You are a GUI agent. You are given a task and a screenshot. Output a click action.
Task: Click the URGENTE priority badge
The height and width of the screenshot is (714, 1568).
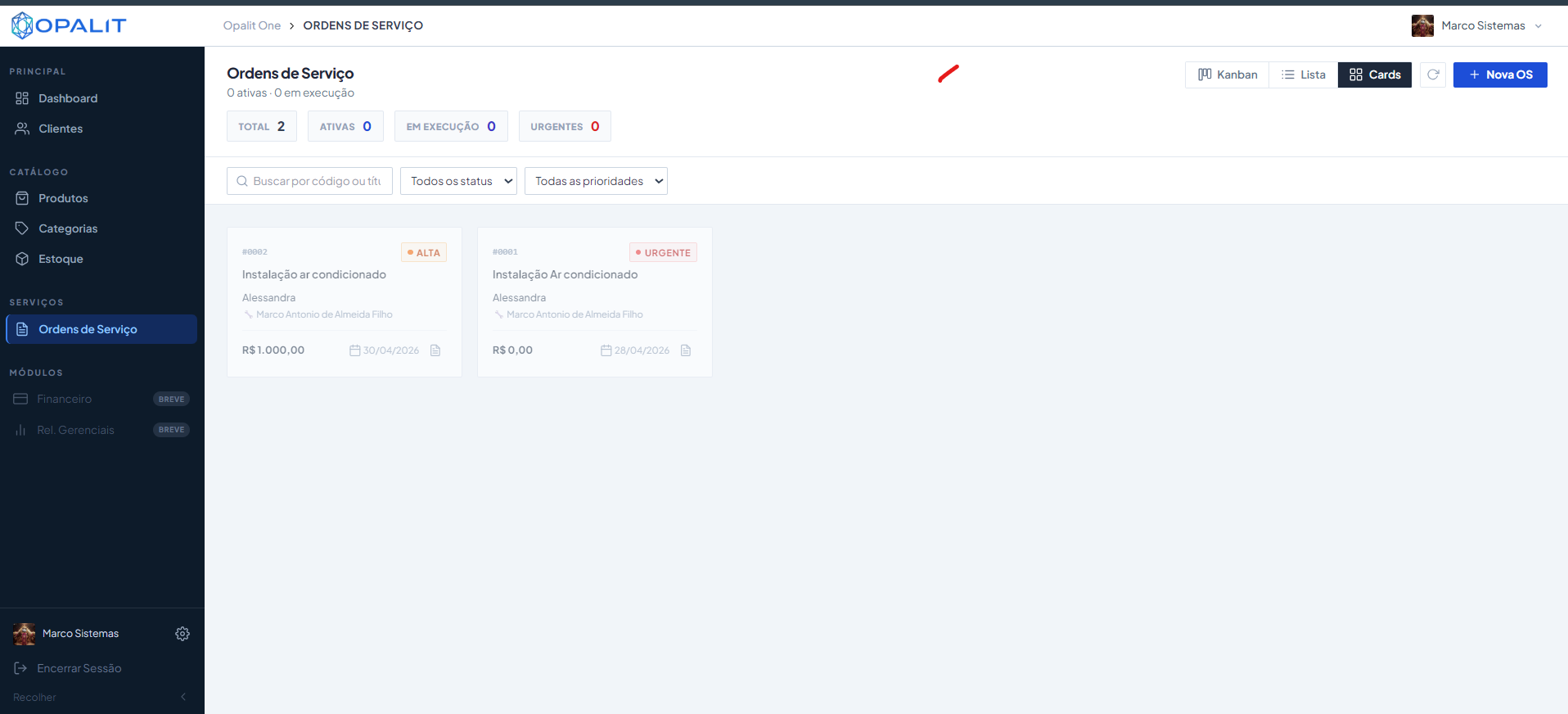[x=663, y=252]
